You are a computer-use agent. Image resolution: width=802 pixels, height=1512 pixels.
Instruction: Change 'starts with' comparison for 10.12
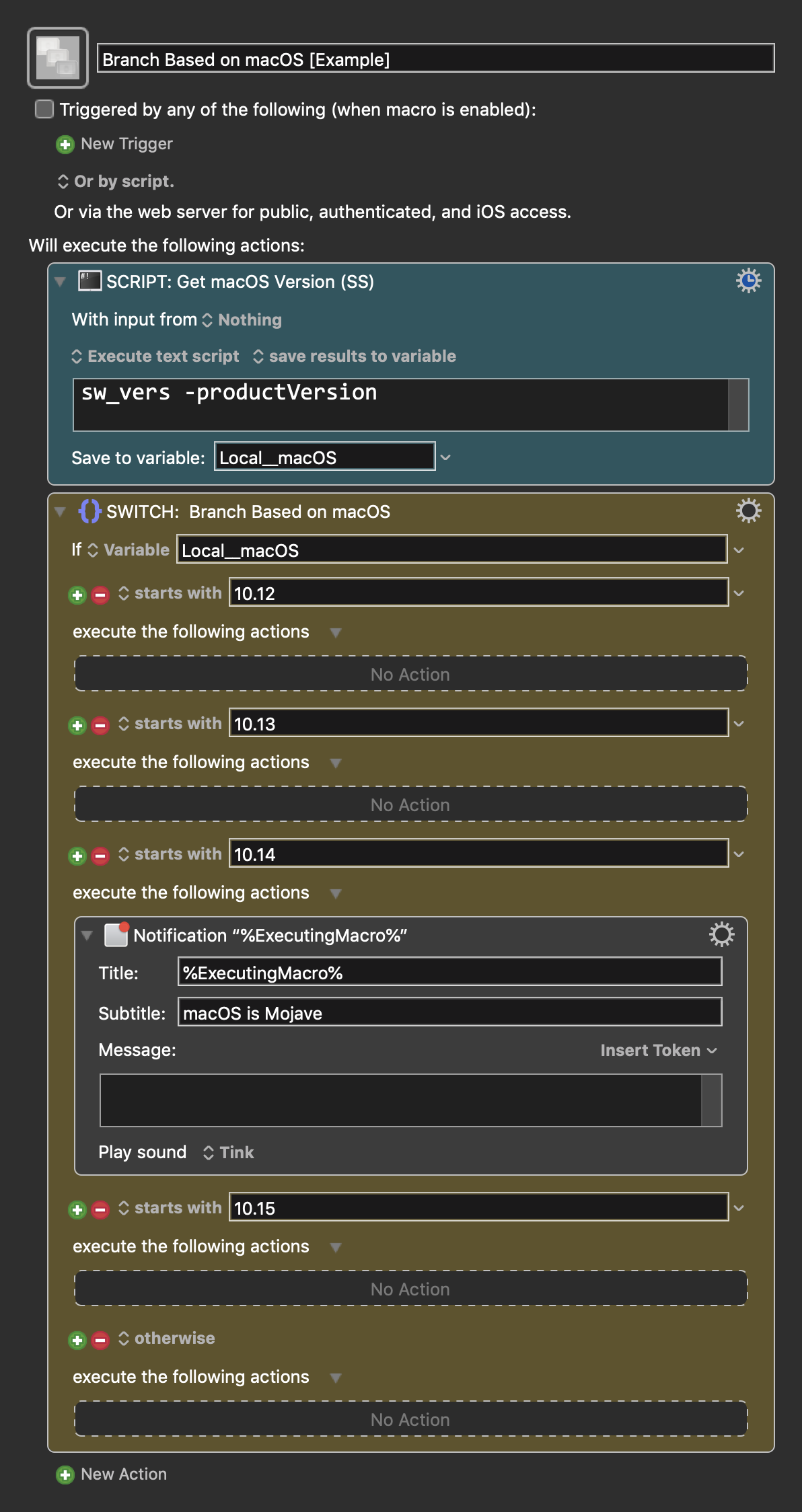[170, 593]
